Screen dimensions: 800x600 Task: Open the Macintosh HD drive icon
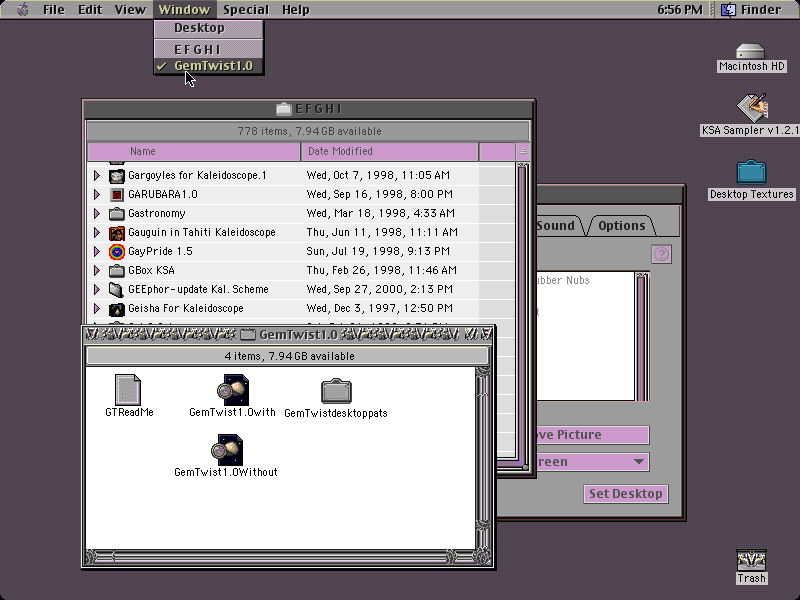751,51
